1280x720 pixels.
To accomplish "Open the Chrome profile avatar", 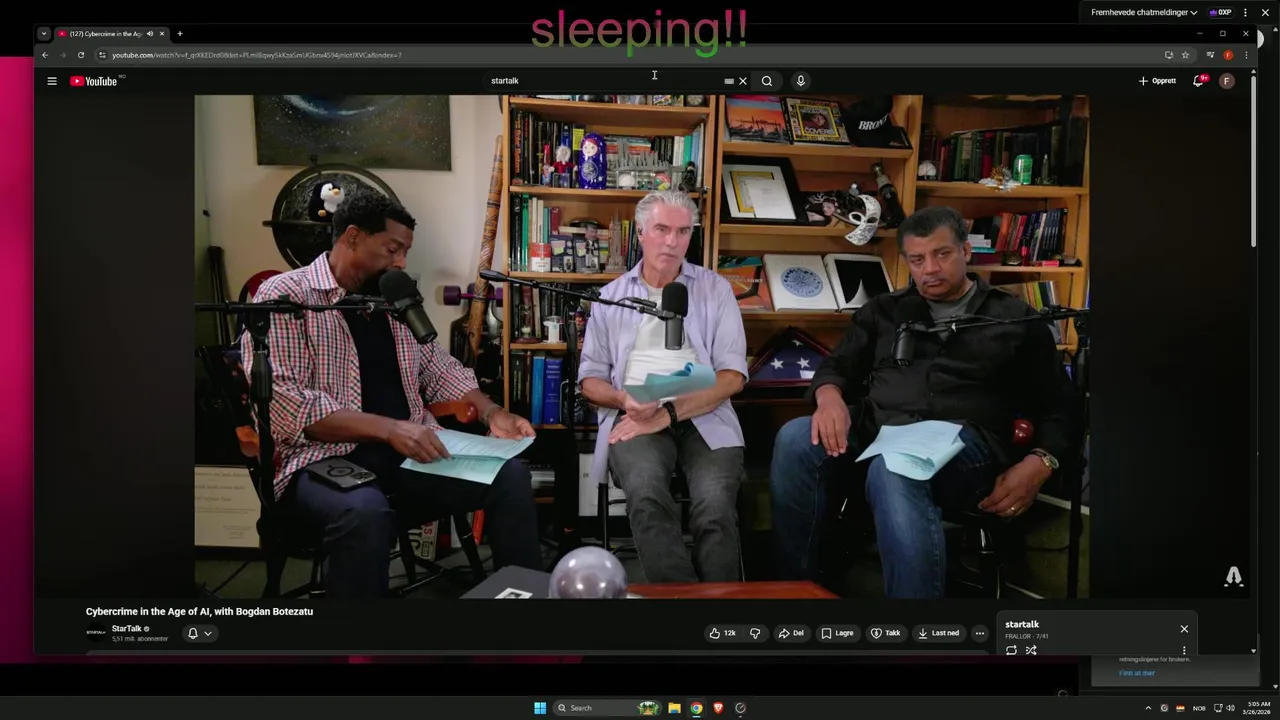I will point(1228,55).
